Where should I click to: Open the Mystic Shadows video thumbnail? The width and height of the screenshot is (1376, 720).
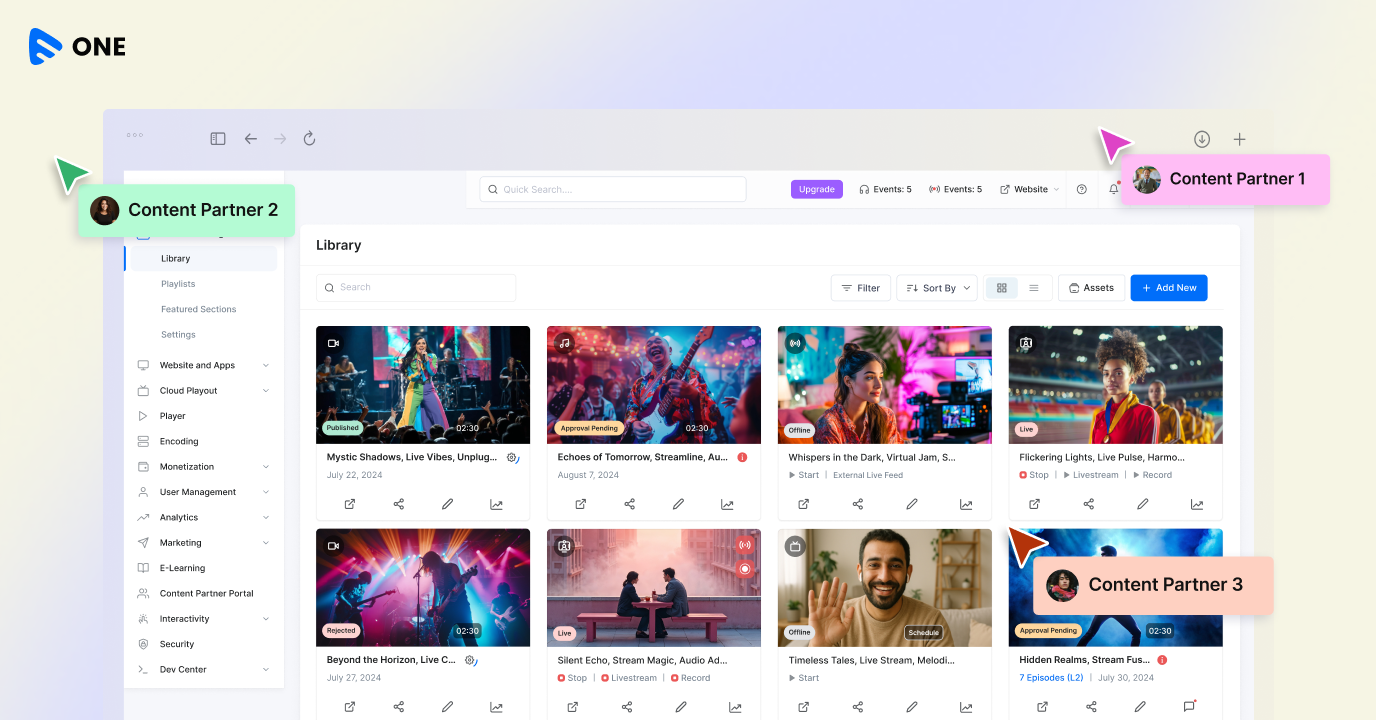coord(423,384)
